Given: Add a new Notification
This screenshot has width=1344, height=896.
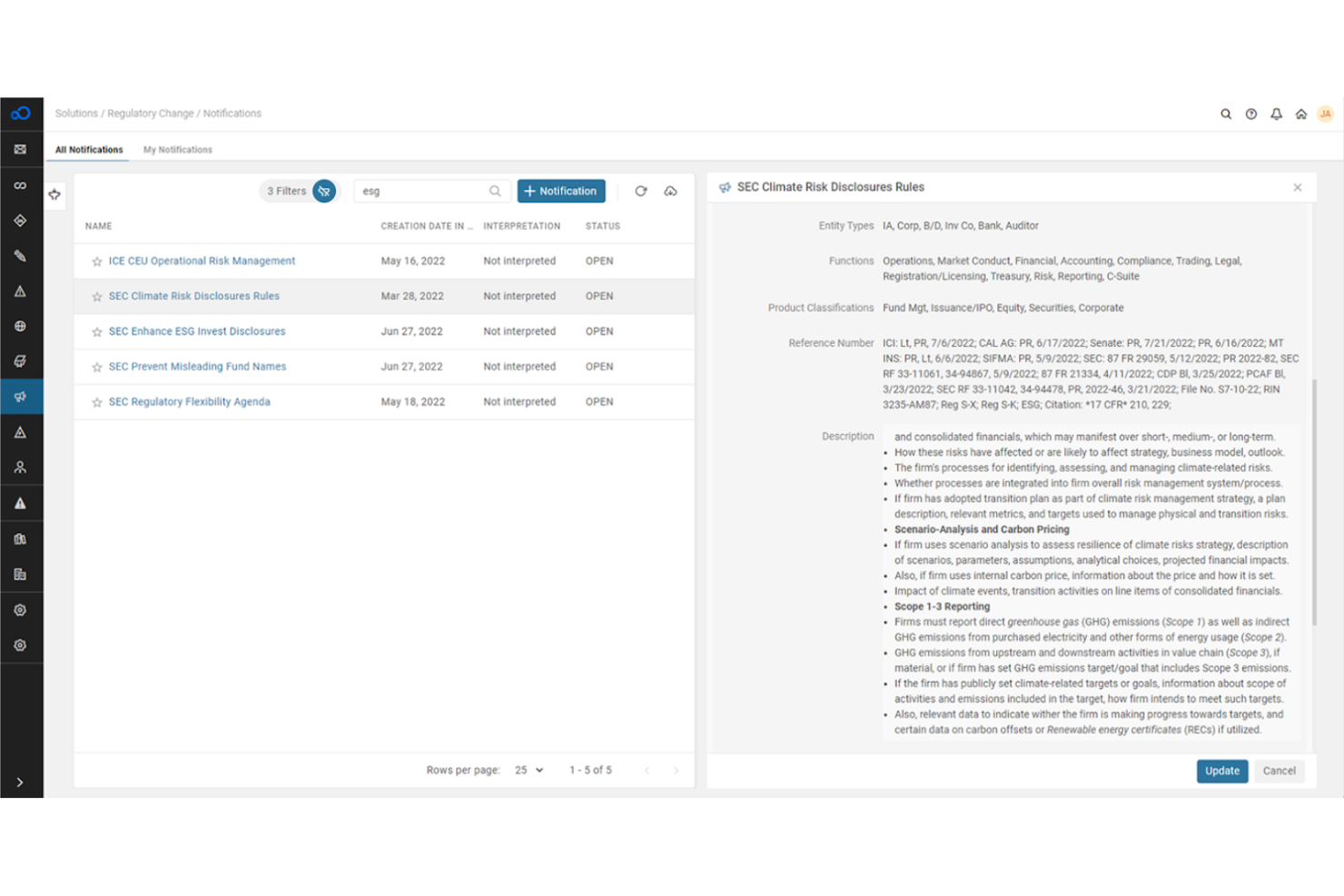Looking at the screenshot, I should tap(561, 191).
